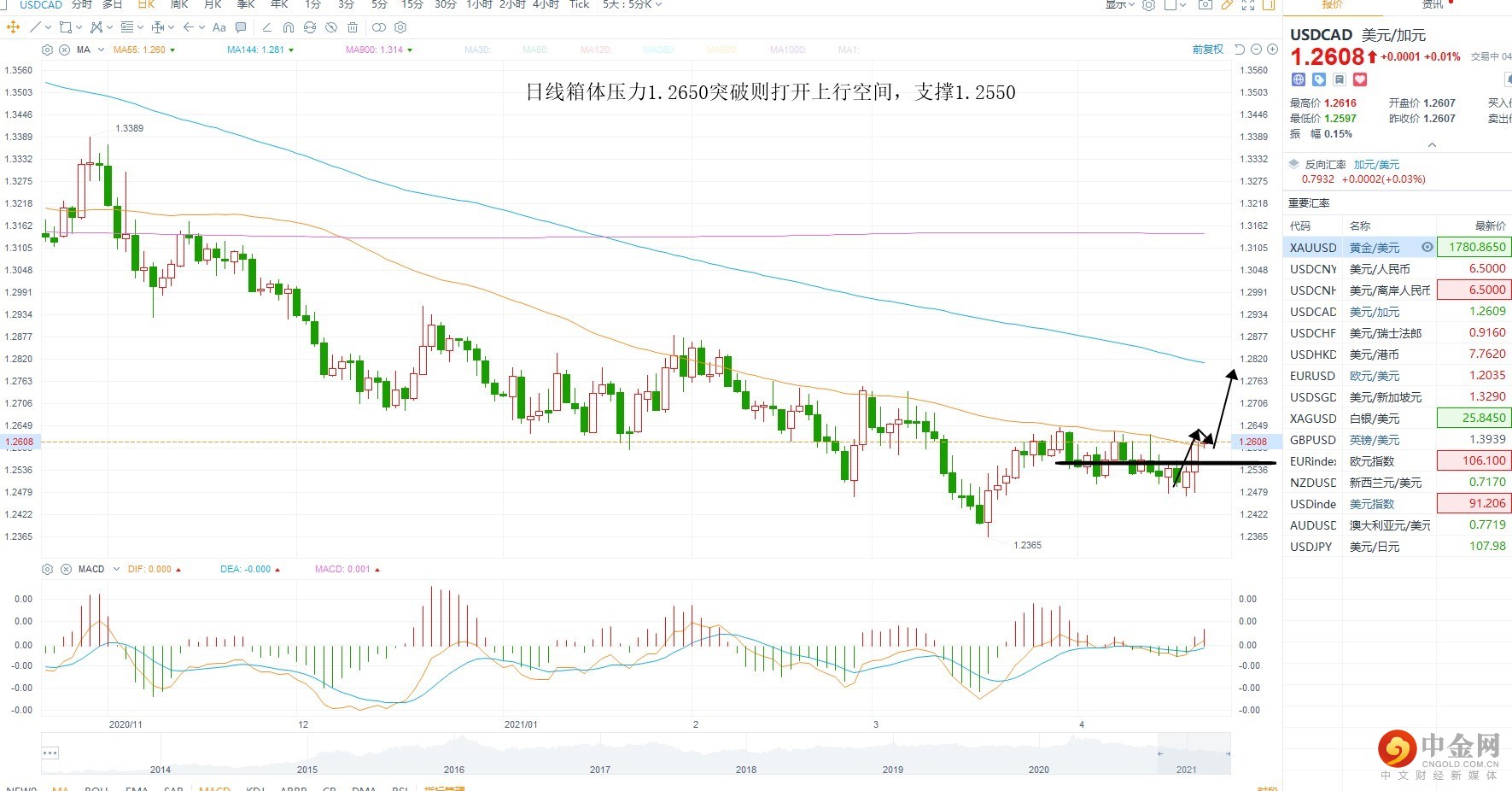Toggle fullscreen chart view
Image resolution: width=1512 pixels, height=791 pixels.
pos(1248,5)
